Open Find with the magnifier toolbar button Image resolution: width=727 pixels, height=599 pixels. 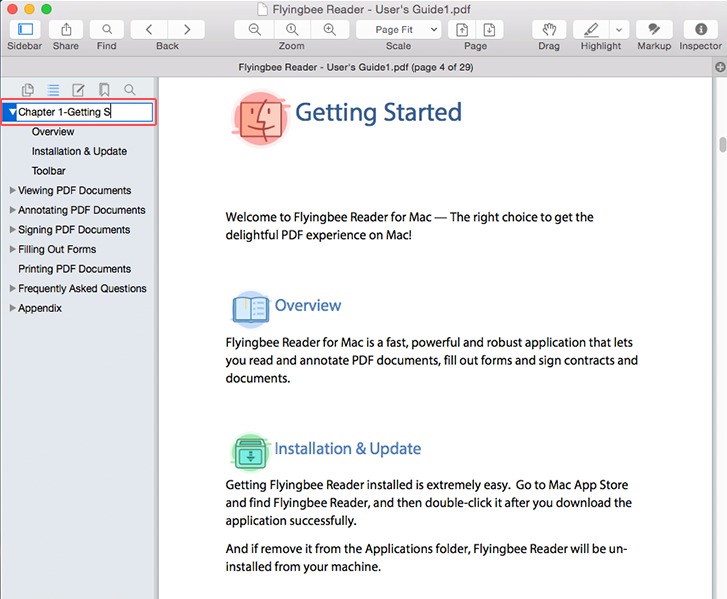(x=107, y=30)
